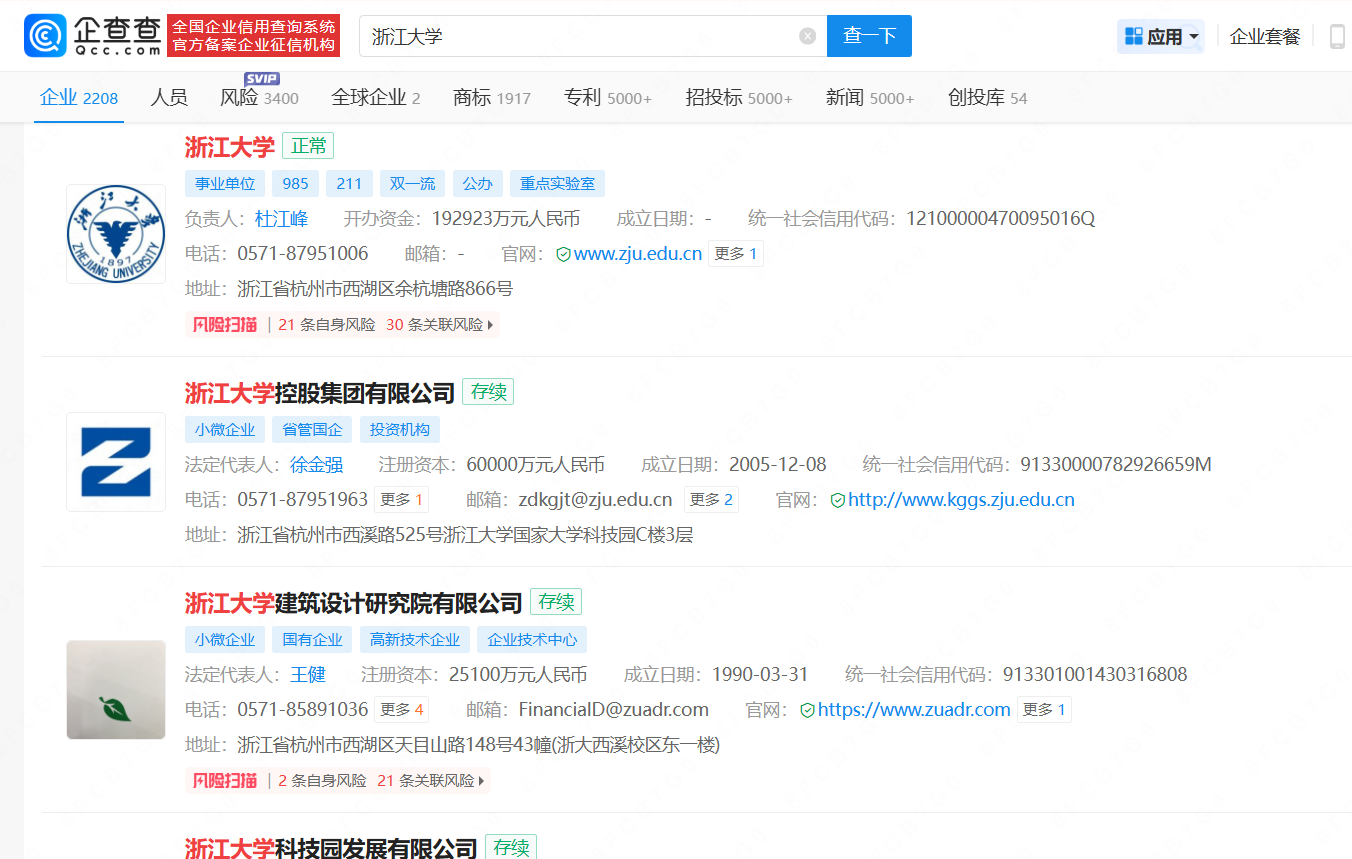Click the 应用 grid icon
Image resolution: width=1352 pixels, height=859 pixels.
tap(1133, 36)
